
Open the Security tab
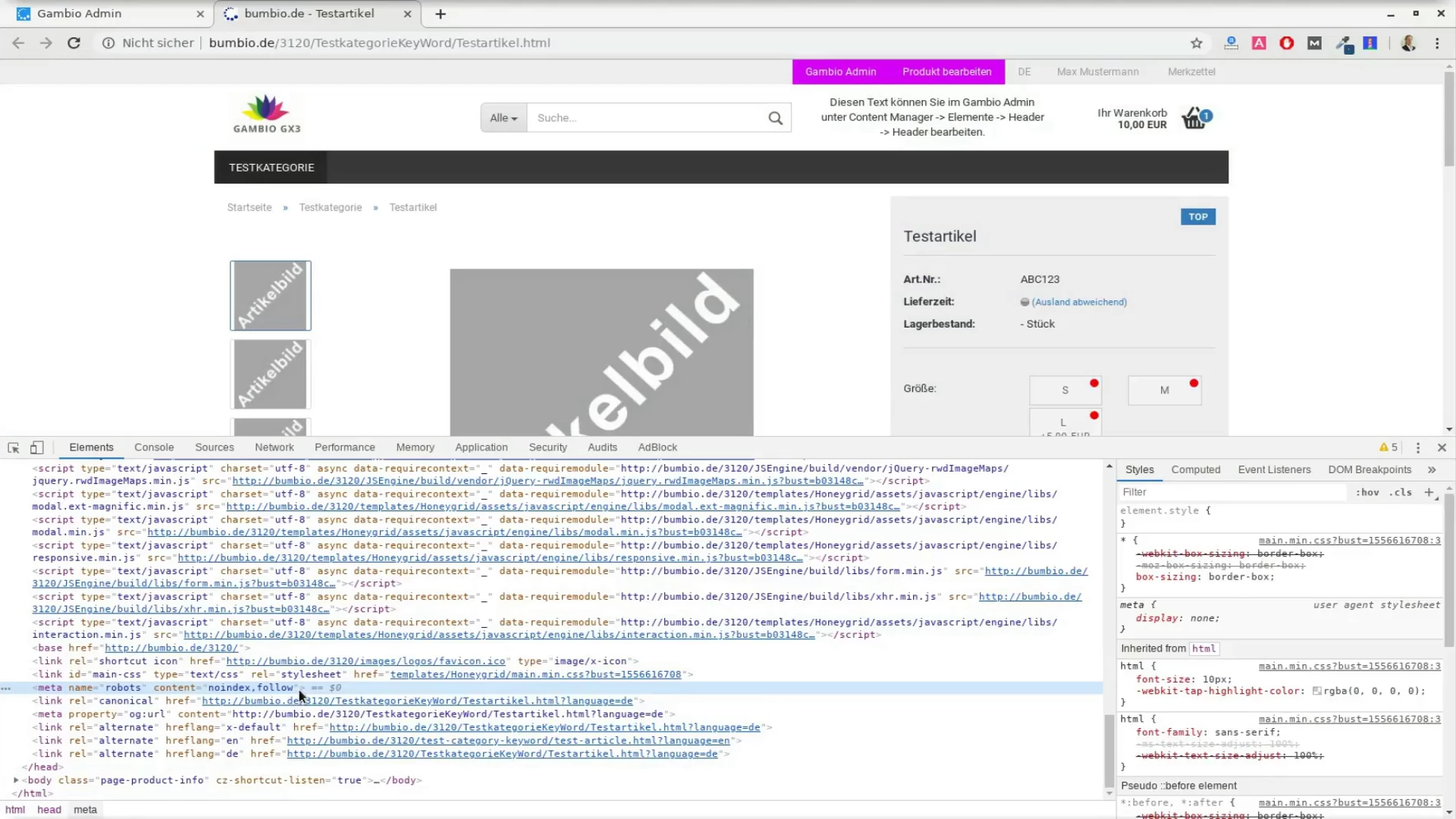click(x=548, y=447)
